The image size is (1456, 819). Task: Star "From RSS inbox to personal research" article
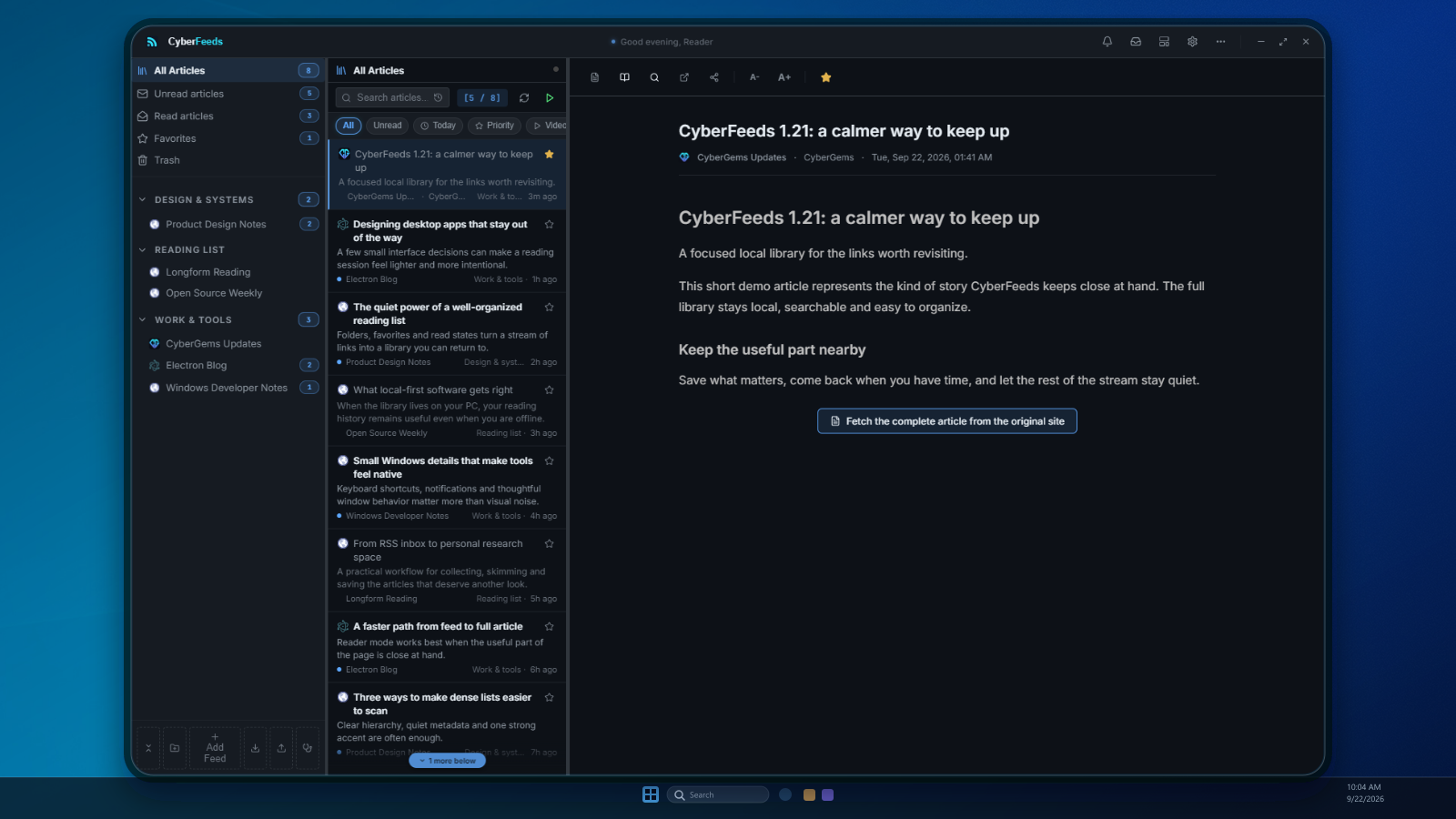point(549,543)
